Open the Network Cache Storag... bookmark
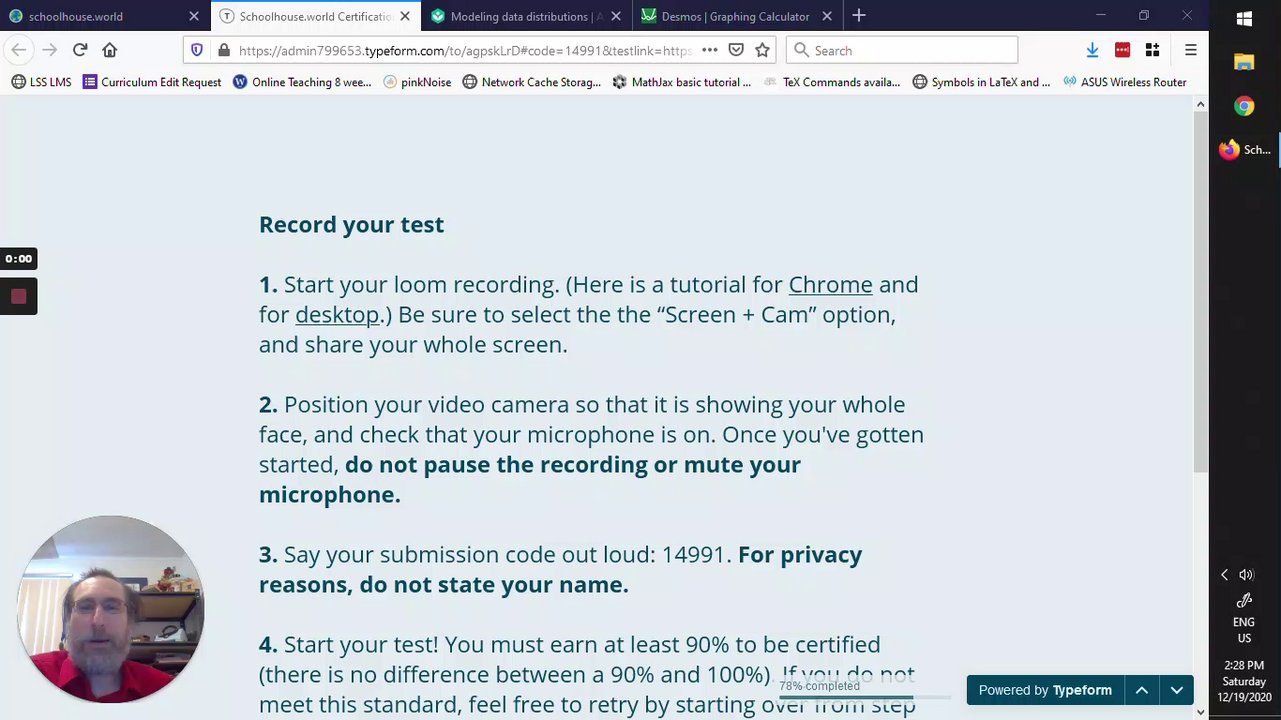This screenshot has height=720, width=1281. click(x=532, y=82)
